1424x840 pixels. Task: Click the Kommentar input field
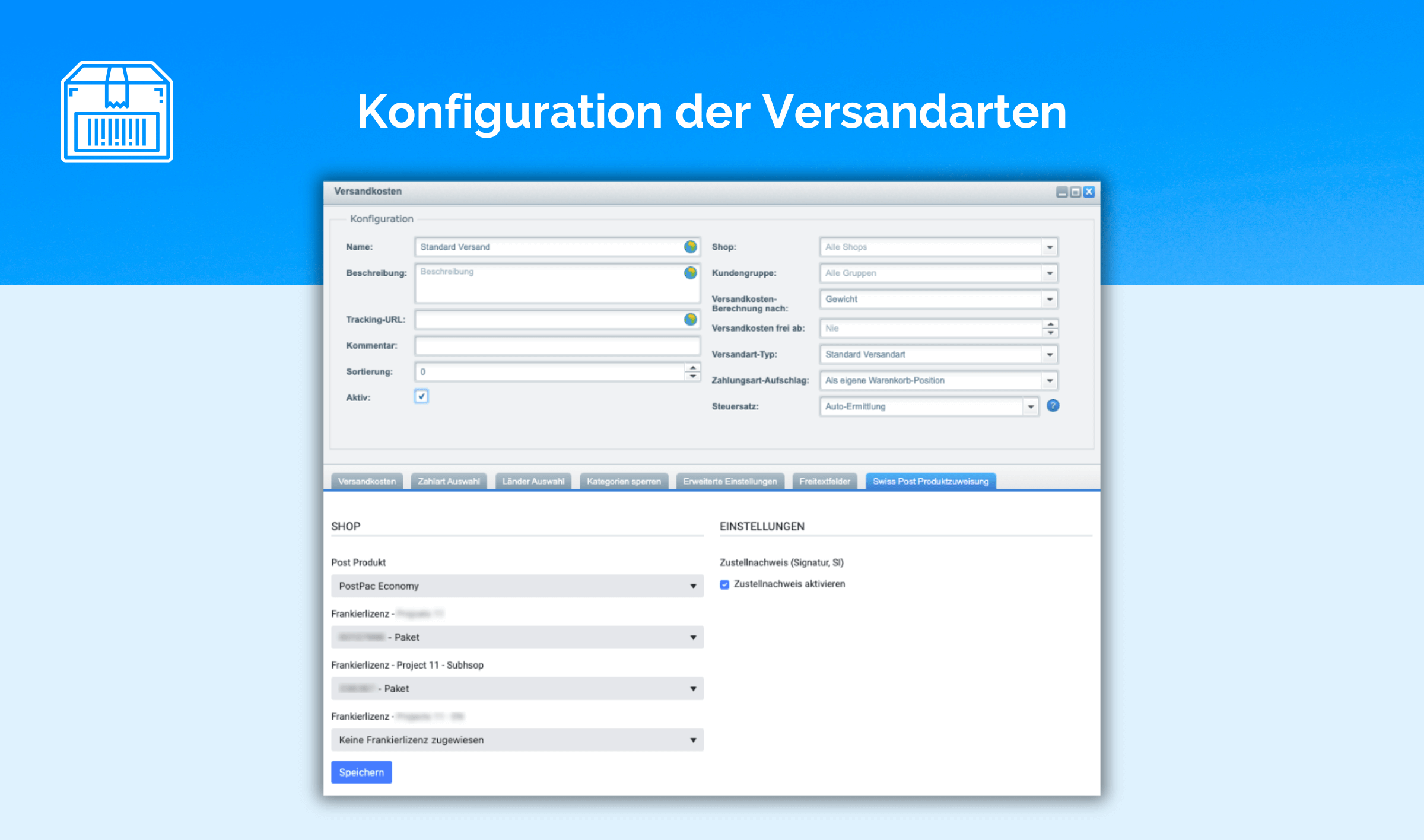tap(558, 346)
